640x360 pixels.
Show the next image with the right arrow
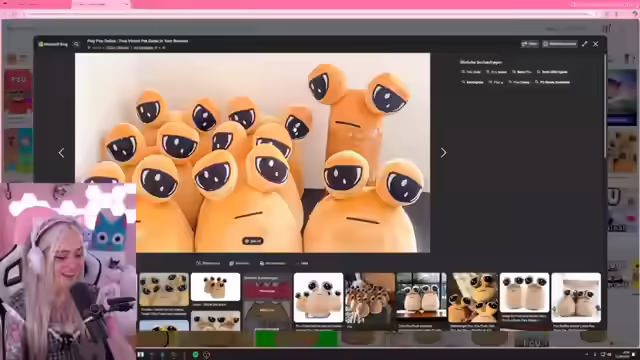point(443,153)
